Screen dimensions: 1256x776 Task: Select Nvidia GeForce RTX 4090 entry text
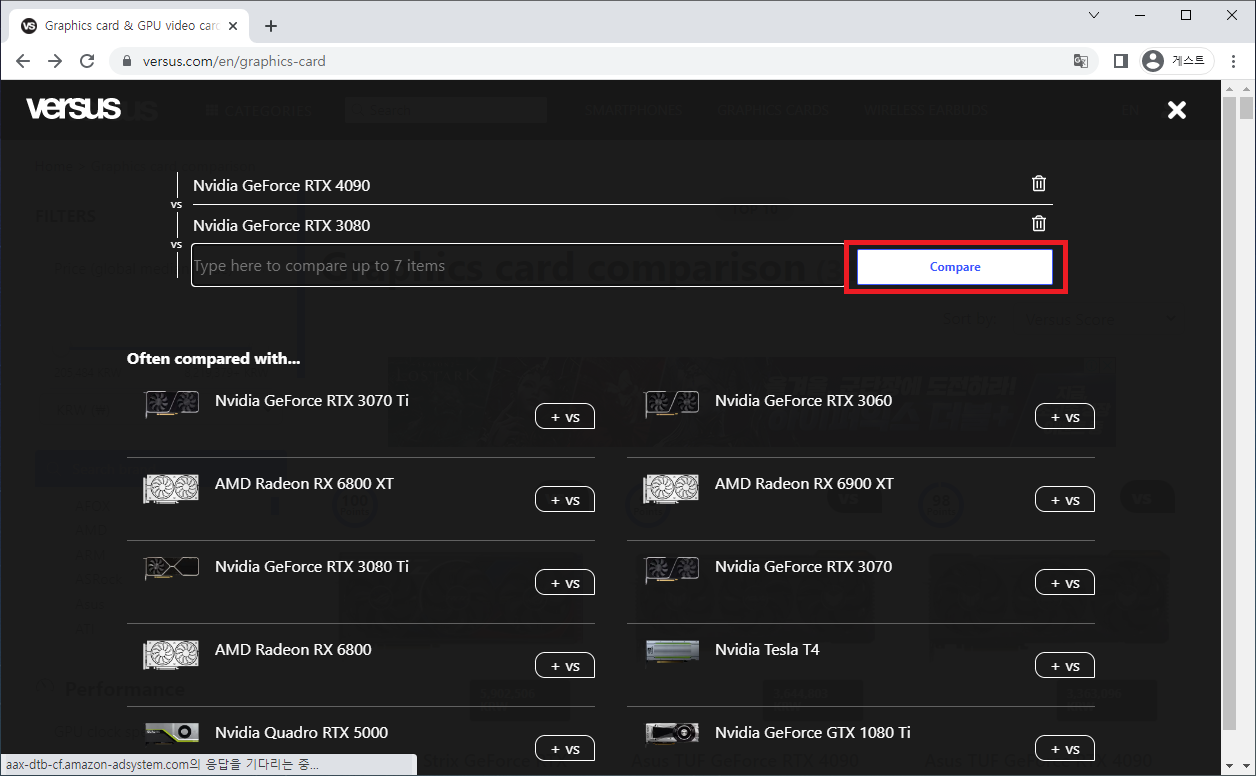[x=282, y=186]
